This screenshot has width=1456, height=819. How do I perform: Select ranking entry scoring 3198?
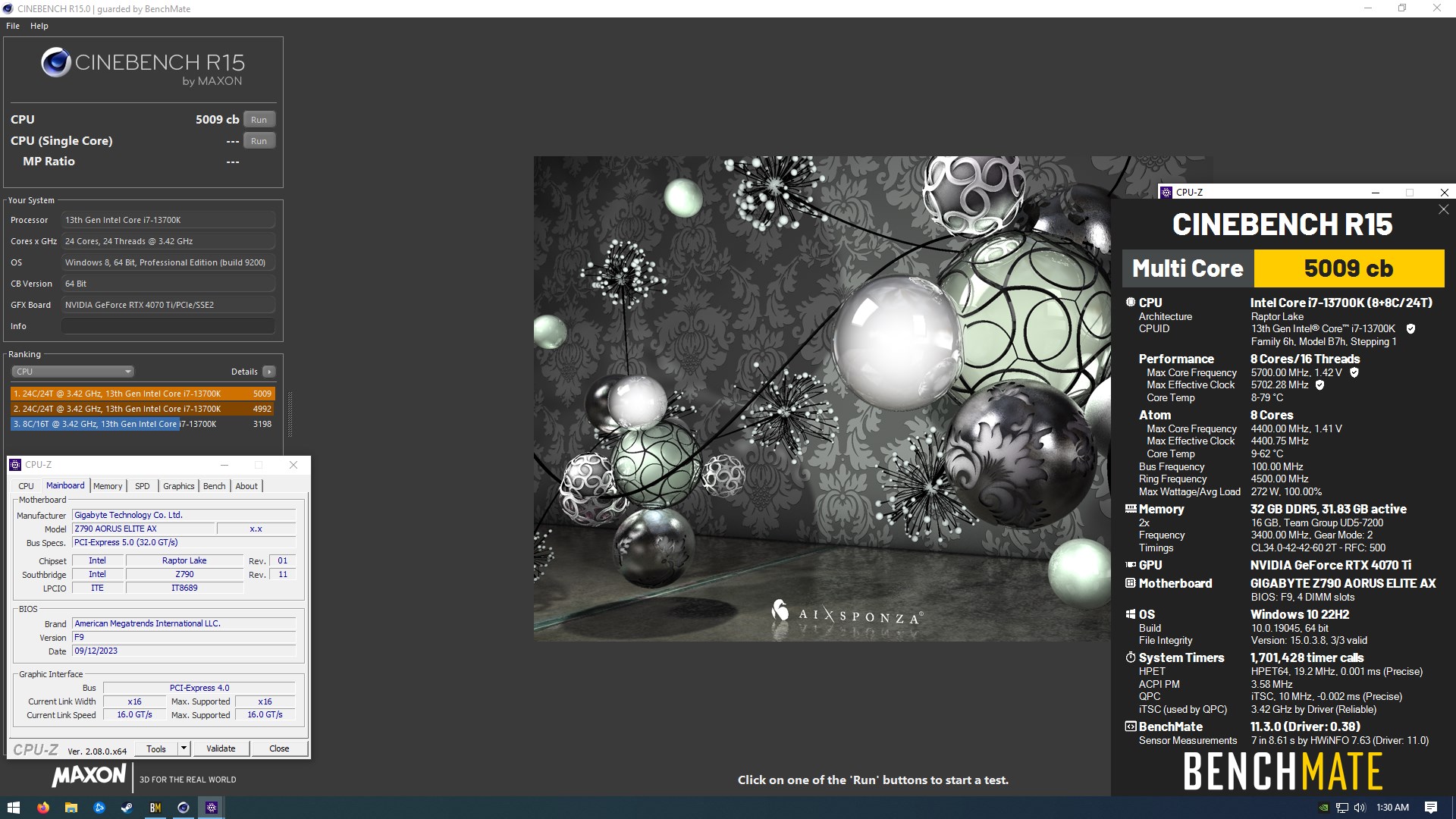tap(143, 424)
